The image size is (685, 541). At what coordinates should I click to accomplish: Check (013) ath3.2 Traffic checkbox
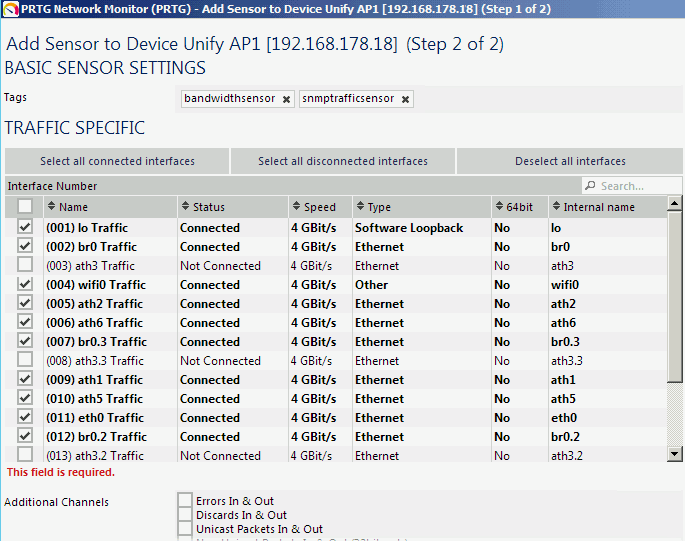pos(25,454)
